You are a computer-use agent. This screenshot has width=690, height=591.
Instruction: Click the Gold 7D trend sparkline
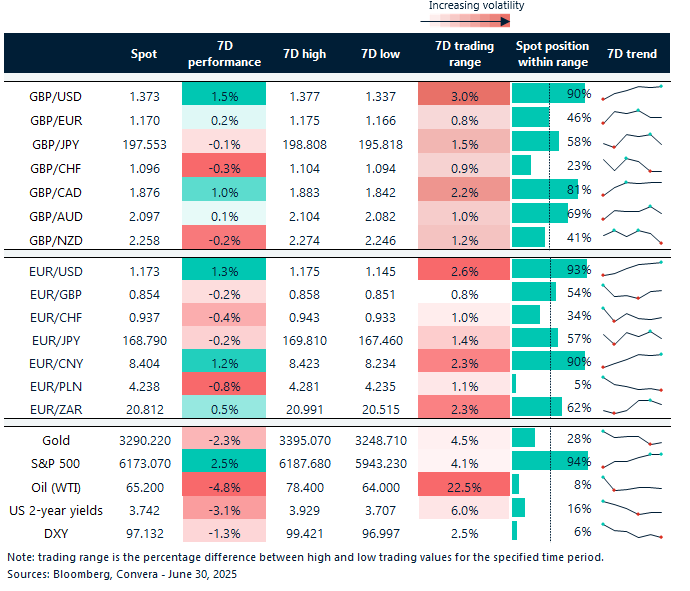pyautogui.click(x=632, y=438)
